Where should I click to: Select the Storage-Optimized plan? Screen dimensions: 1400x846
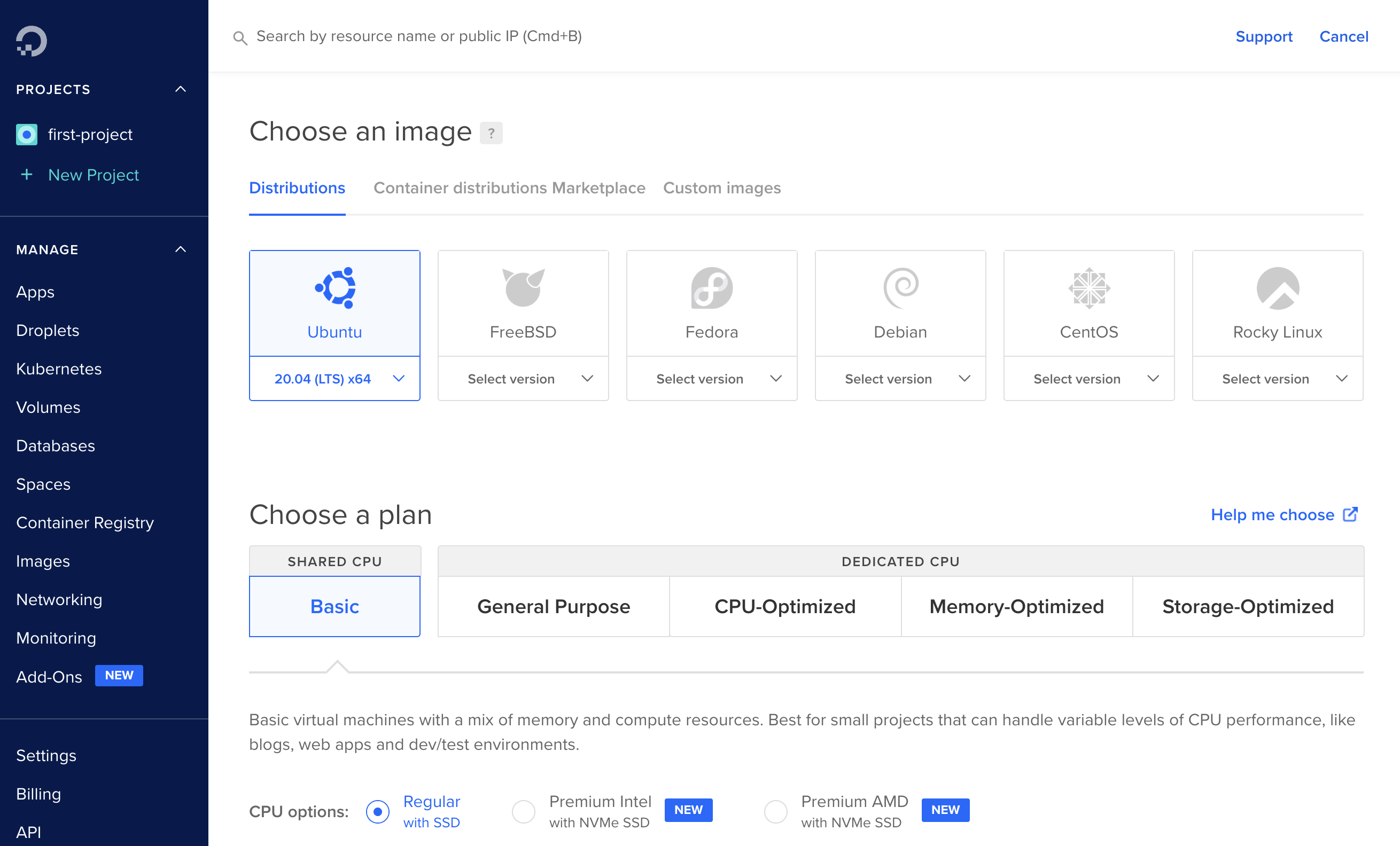click(1248, 606)
